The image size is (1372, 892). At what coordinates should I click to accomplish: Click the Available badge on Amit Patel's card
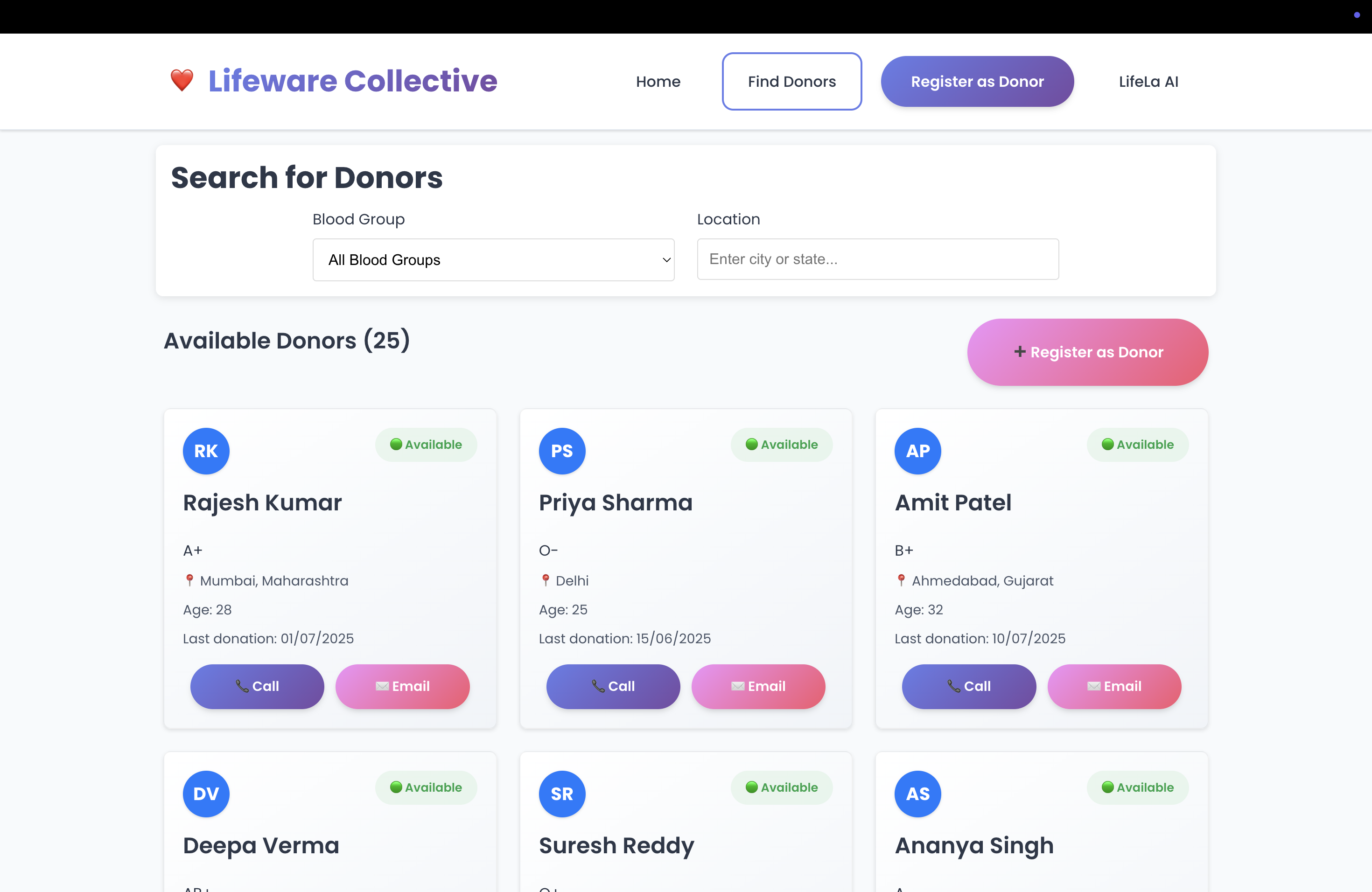click(1137, 444)
